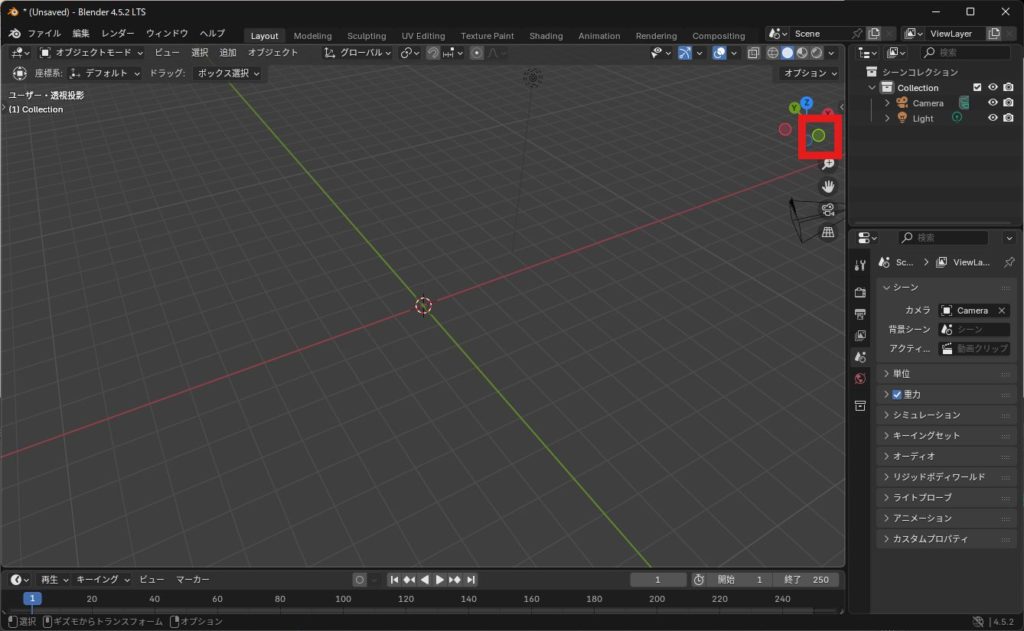Open the ファイル menu
Screen dimensions: 1024x631
point(44,33)
